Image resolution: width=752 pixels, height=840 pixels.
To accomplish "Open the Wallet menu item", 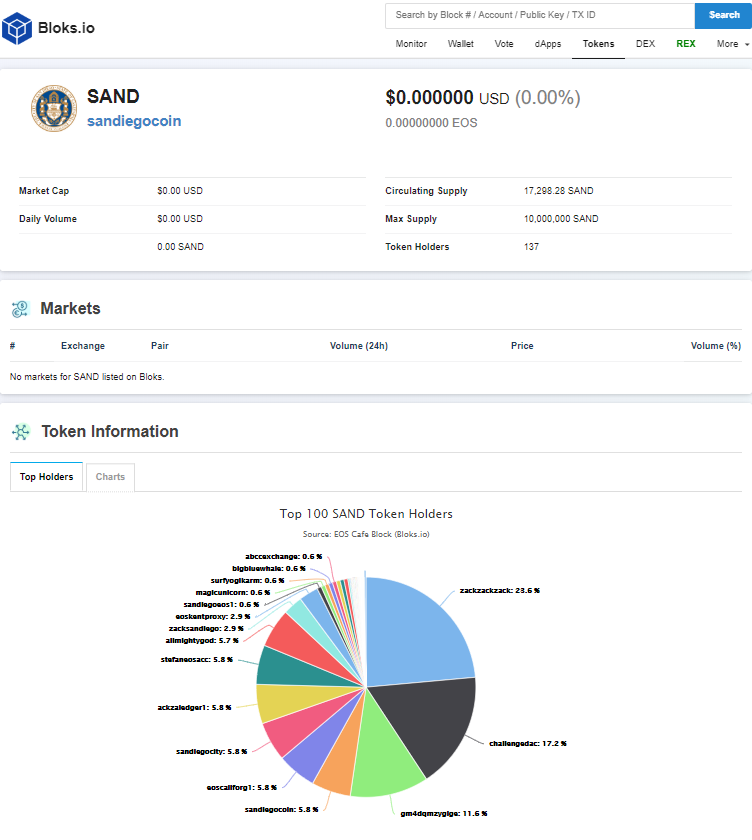I will (461, 44).
